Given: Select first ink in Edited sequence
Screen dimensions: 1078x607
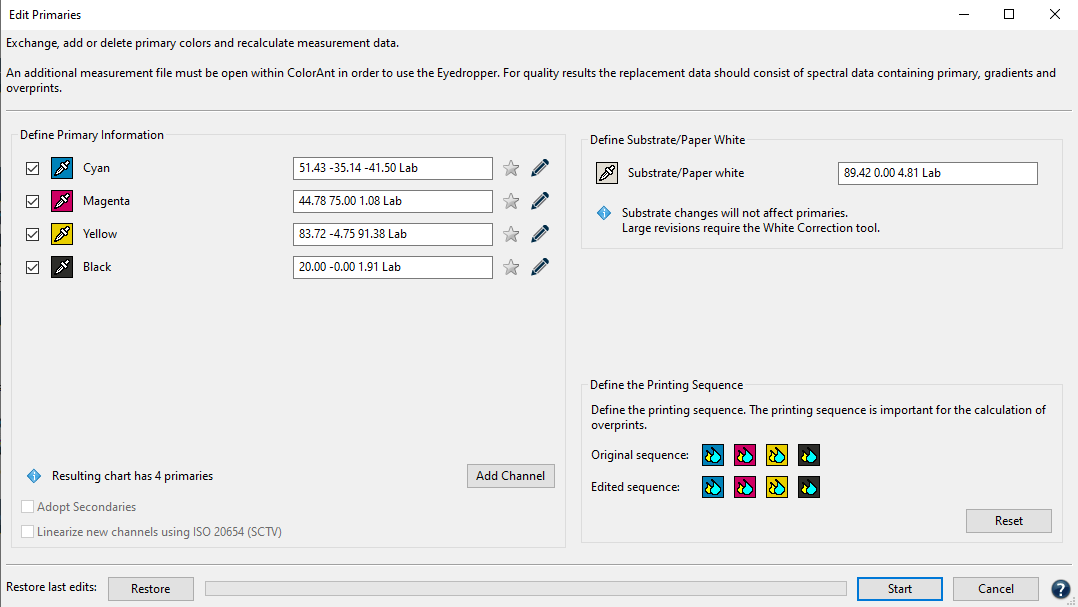Looking at the screenshot, I should click(713, 488).
